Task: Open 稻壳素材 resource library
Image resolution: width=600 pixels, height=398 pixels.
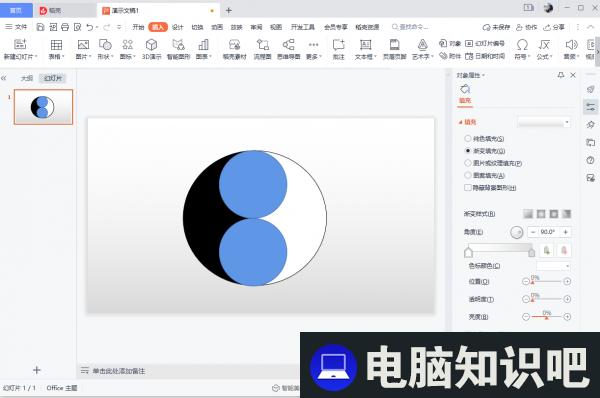Action: 235,45
